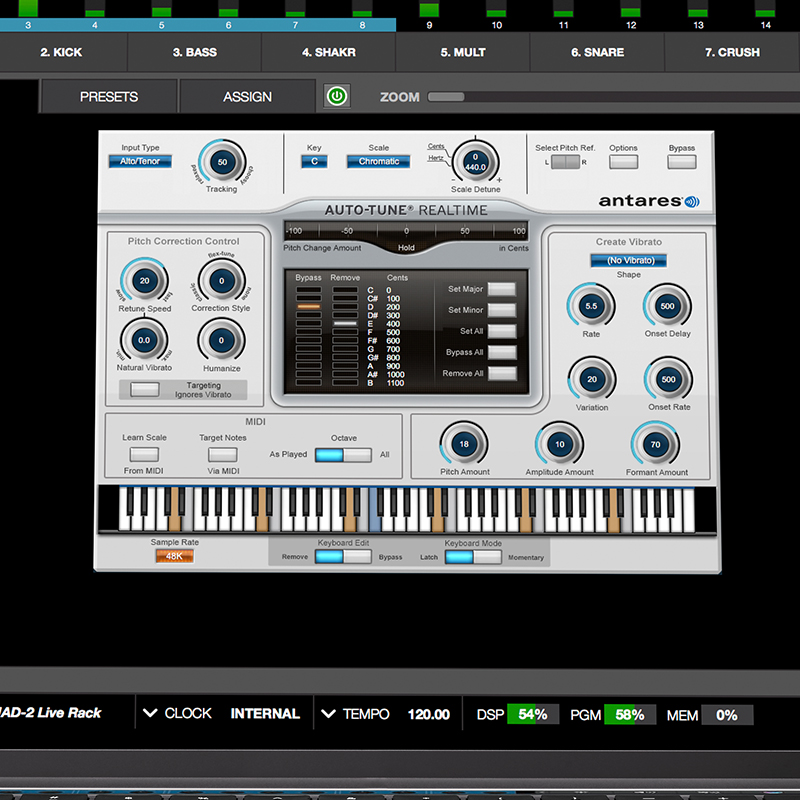Click the MEM 0% usage meter
This screenshot has width=800, height=800.
pos(727,715)
